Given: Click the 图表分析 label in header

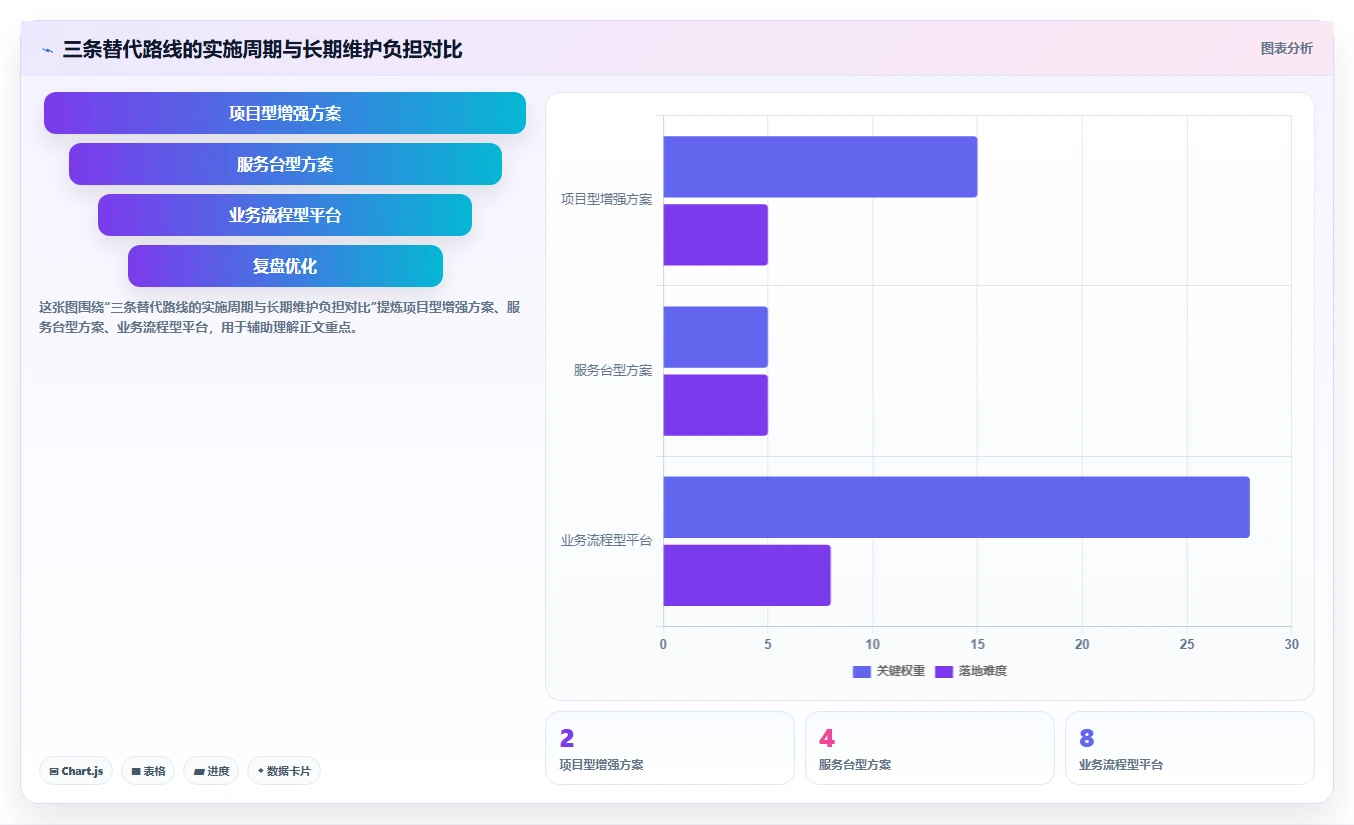Looking at the screenshot, I should pyautogui.click(x=1286, y=48).
